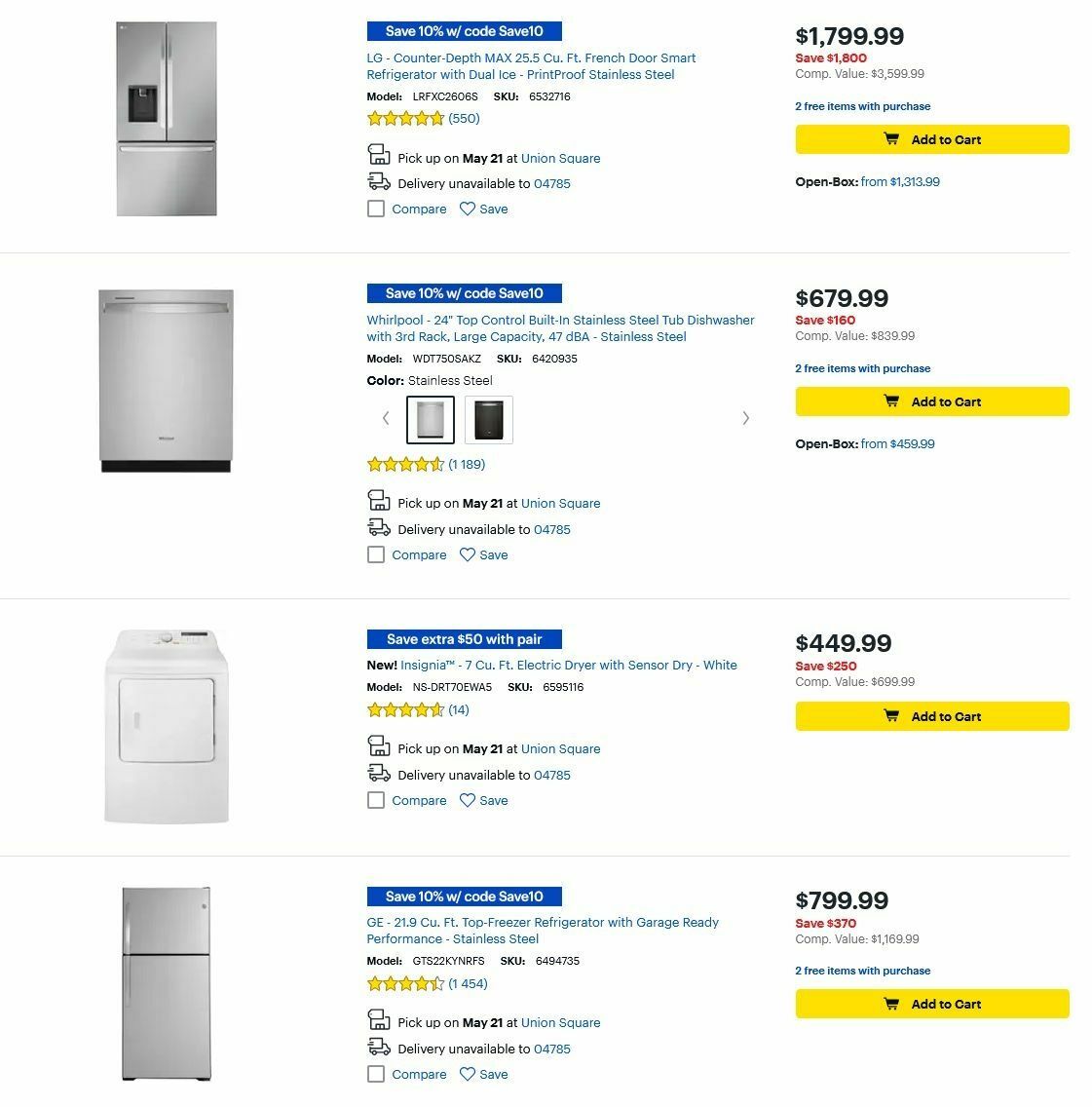Click the star rating for the Whirlpool dishwasher
The width and height of the screenshot is (1092, 1107).
point(406,464)
